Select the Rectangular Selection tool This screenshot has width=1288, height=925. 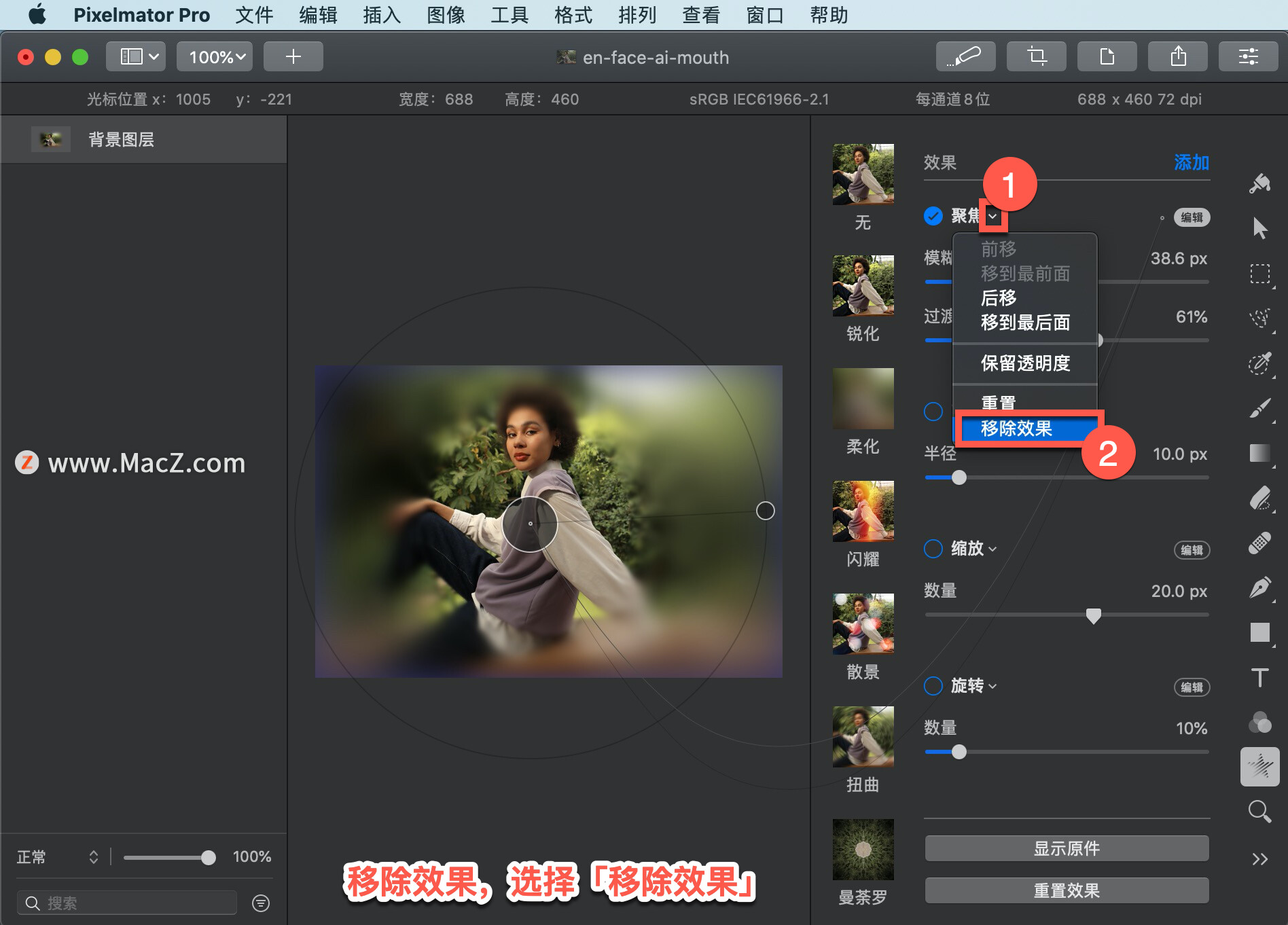coord(1260,274)
